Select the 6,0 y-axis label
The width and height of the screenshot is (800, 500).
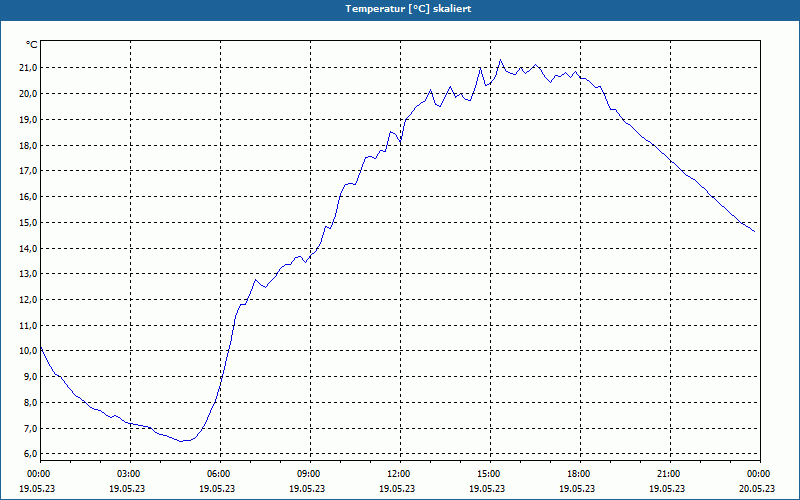30,454
